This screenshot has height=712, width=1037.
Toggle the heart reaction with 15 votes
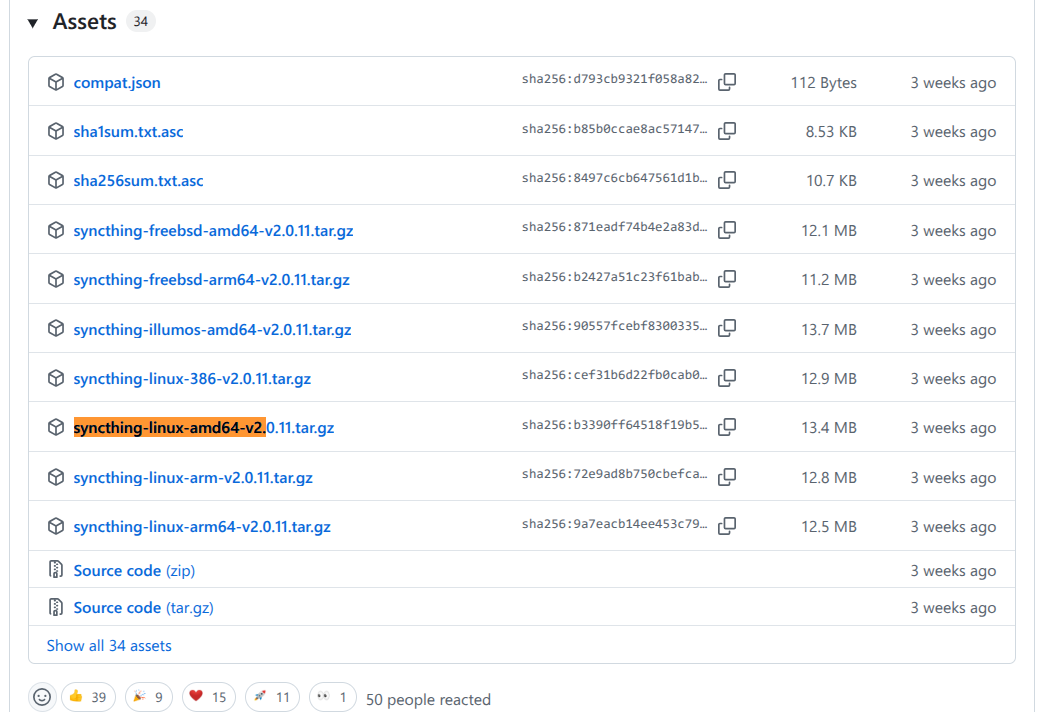click(207, 698)
